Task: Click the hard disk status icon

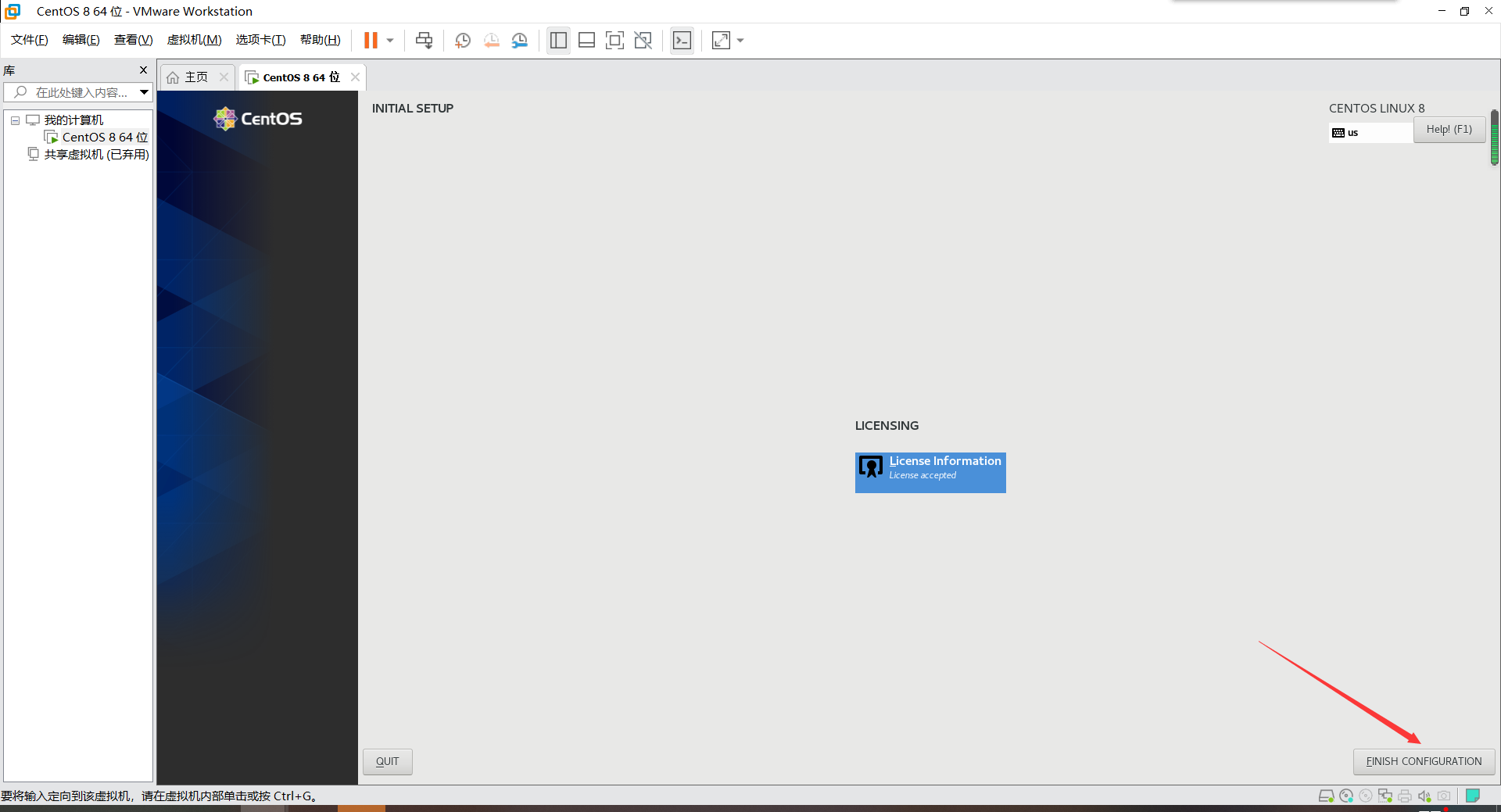Action: click(x=1326, y=796)
